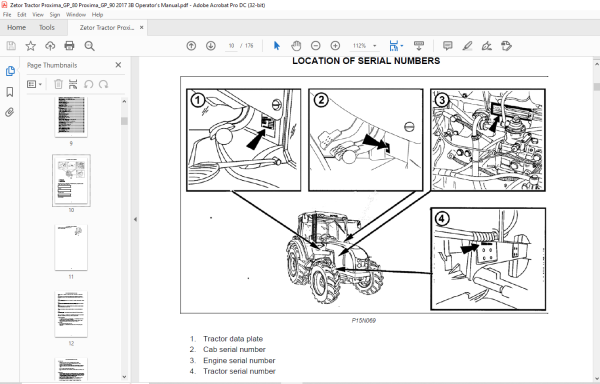Image resolution: width=600 pixels, height=384 pixels.
Task: Open the upload to cloud icon
Action: (x=50, y=46)
